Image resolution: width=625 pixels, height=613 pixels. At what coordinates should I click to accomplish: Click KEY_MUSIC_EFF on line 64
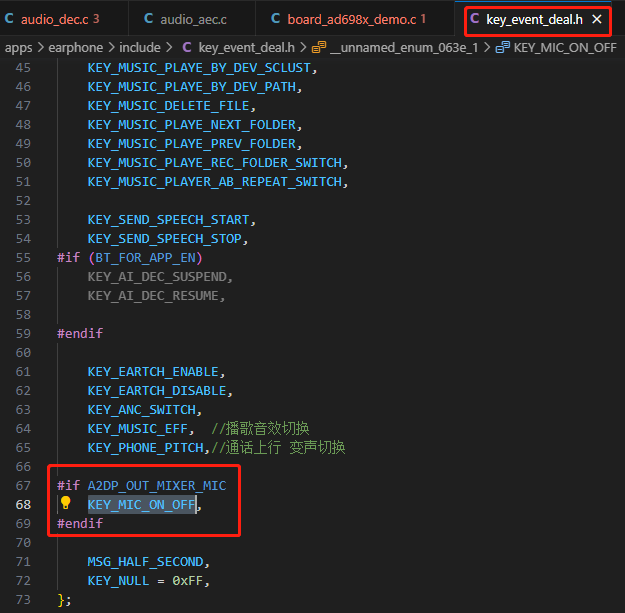coord(138,429)
